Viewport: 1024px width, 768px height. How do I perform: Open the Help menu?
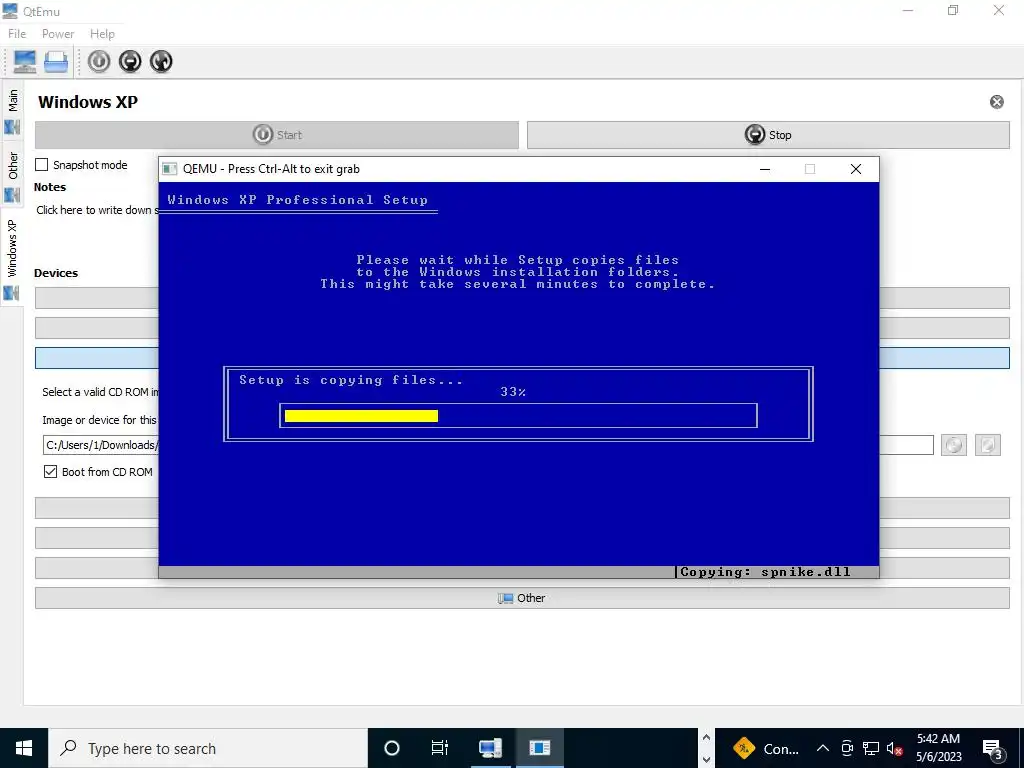pyautogui.click(x=103, y=34)
